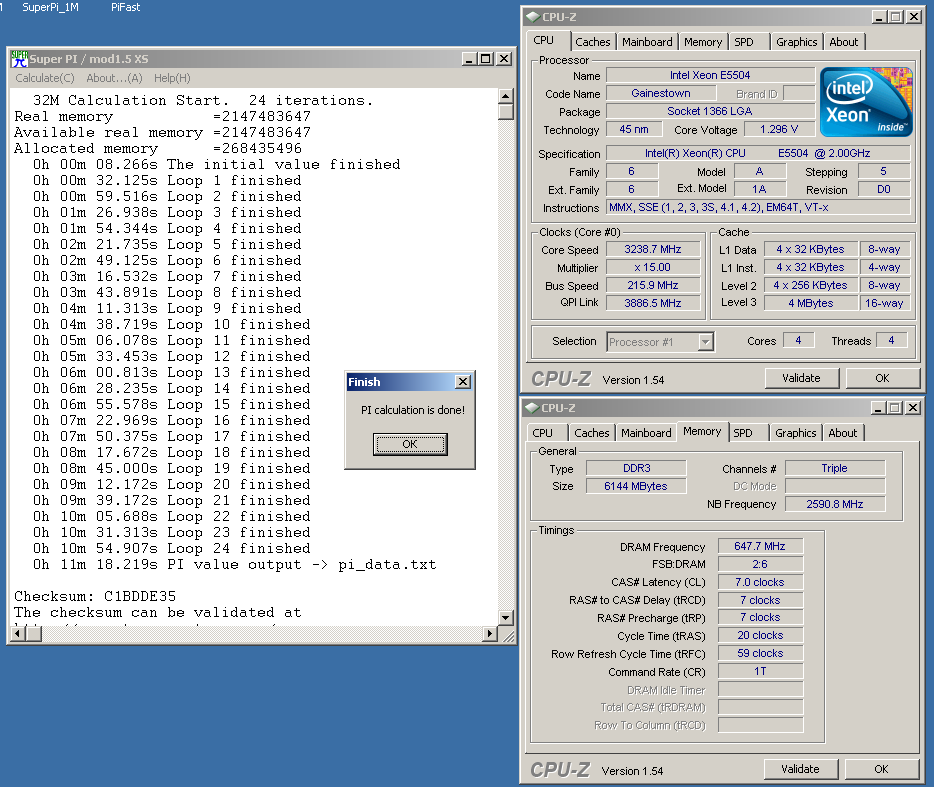Click the Name field Intel Xeon E5504
Screen dimensions: 934x787
[x=710, y=75]
